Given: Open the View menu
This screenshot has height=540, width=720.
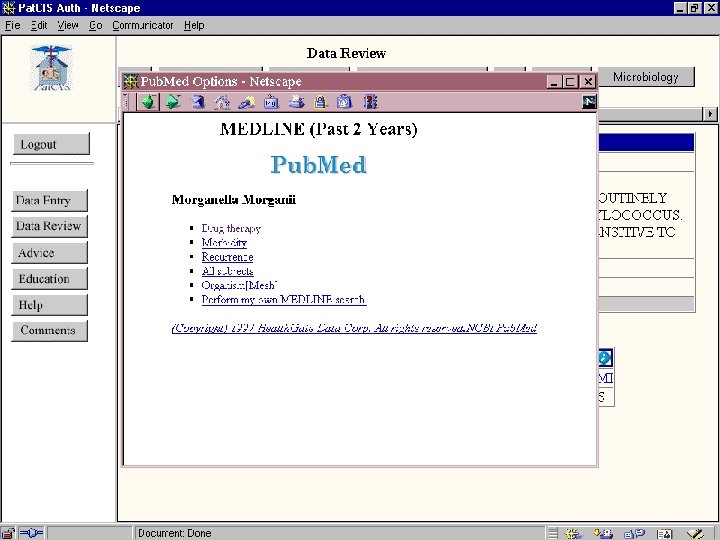Looking at the screenshot, I should [x=68, y=25].
